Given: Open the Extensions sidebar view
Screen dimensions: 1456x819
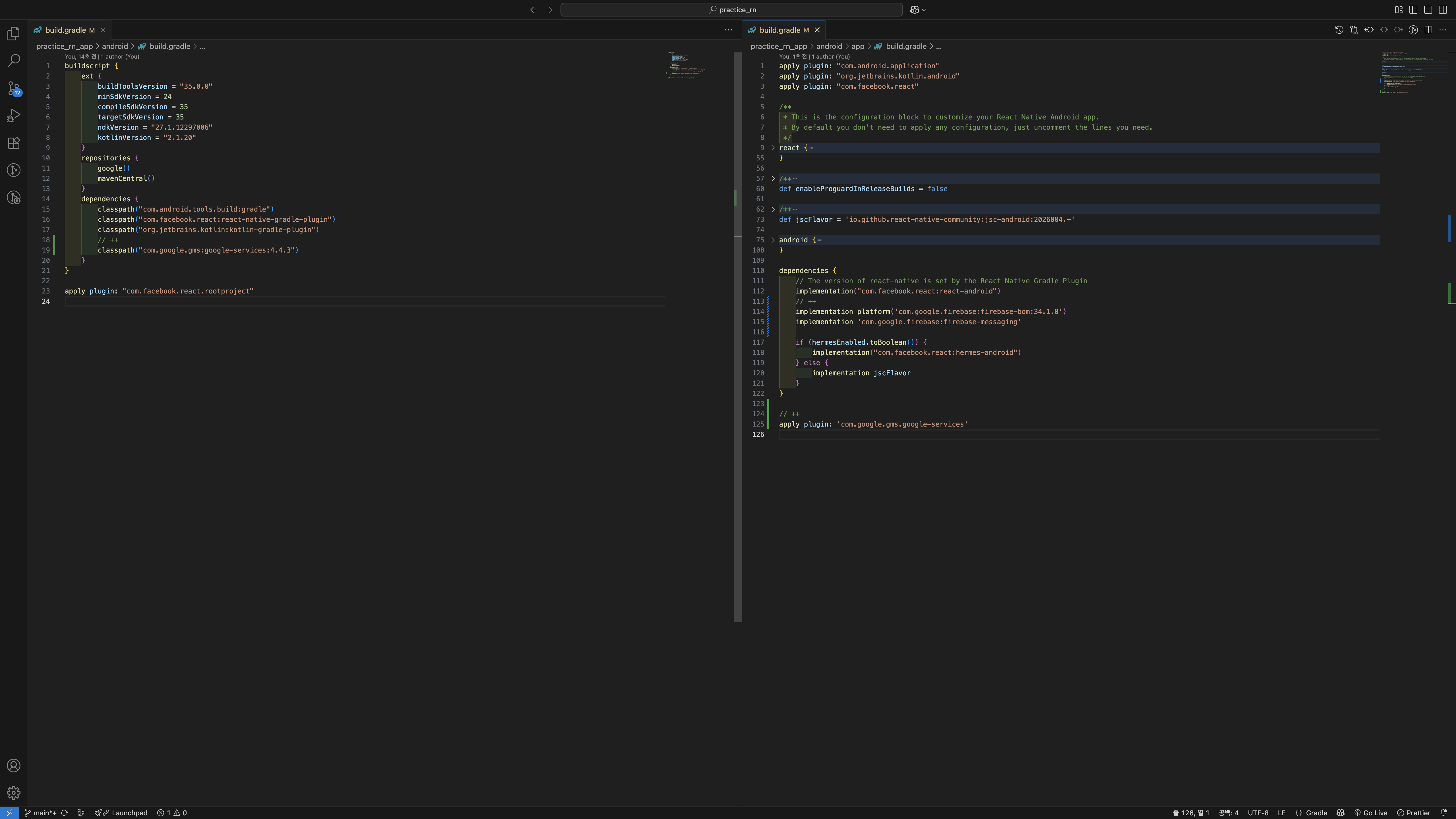Looking at the screenshot, I should 14,143.
